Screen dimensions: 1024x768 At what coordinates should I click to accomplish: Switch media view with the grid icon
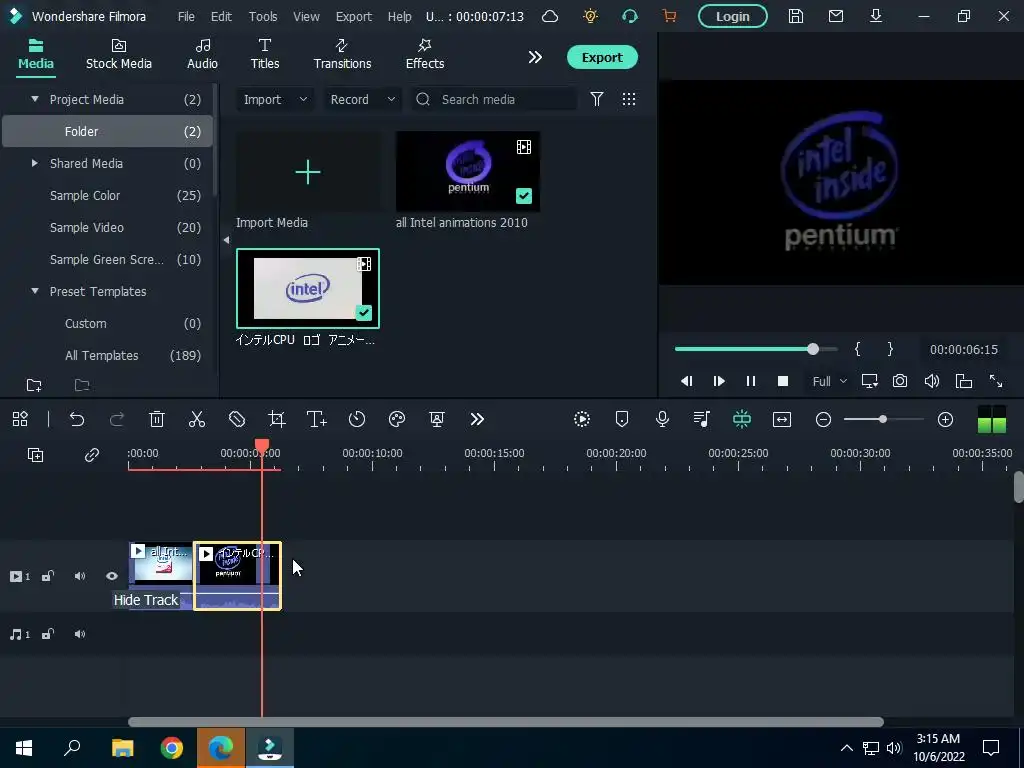point(629,99)
